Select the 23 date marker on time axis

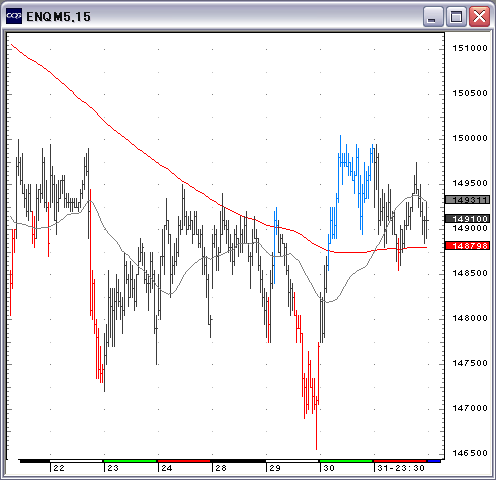(x=113, y=468)
